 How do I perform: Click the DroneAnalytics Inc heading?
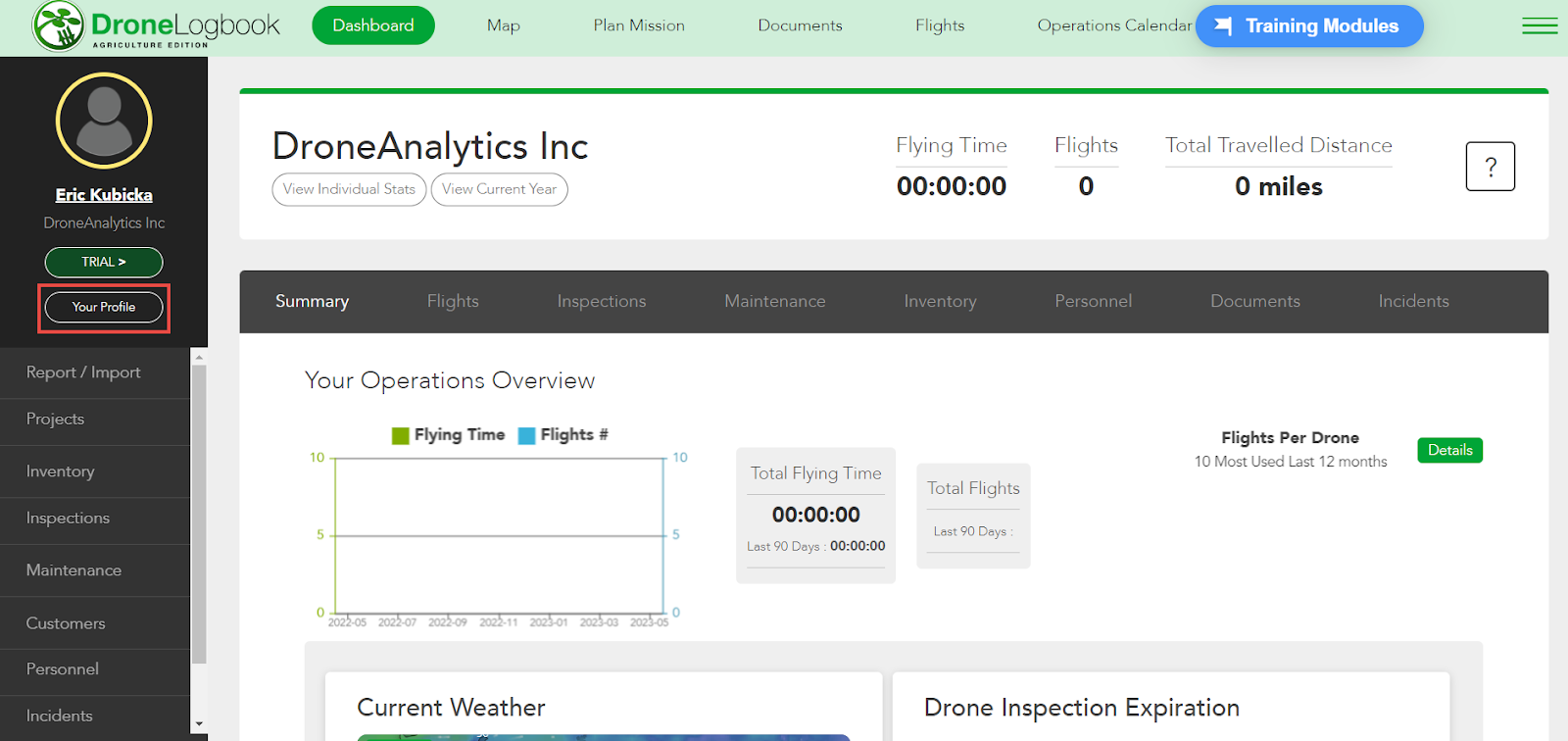coord(430,146)
